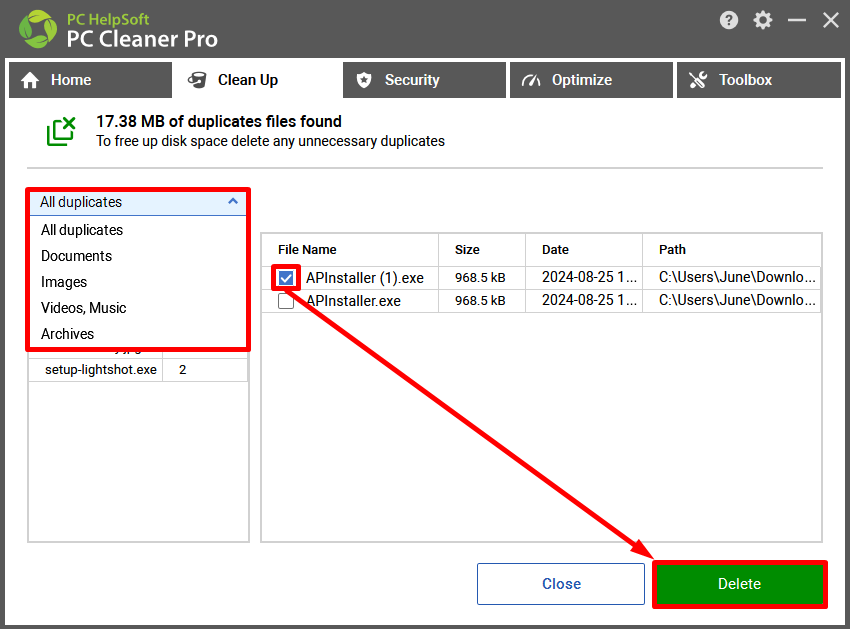Image resolution: width=850 pixels, height=629 pixels.
Task: Click the PC Cleaner Pro leaf logo
Action: click(x=37, y=29)
